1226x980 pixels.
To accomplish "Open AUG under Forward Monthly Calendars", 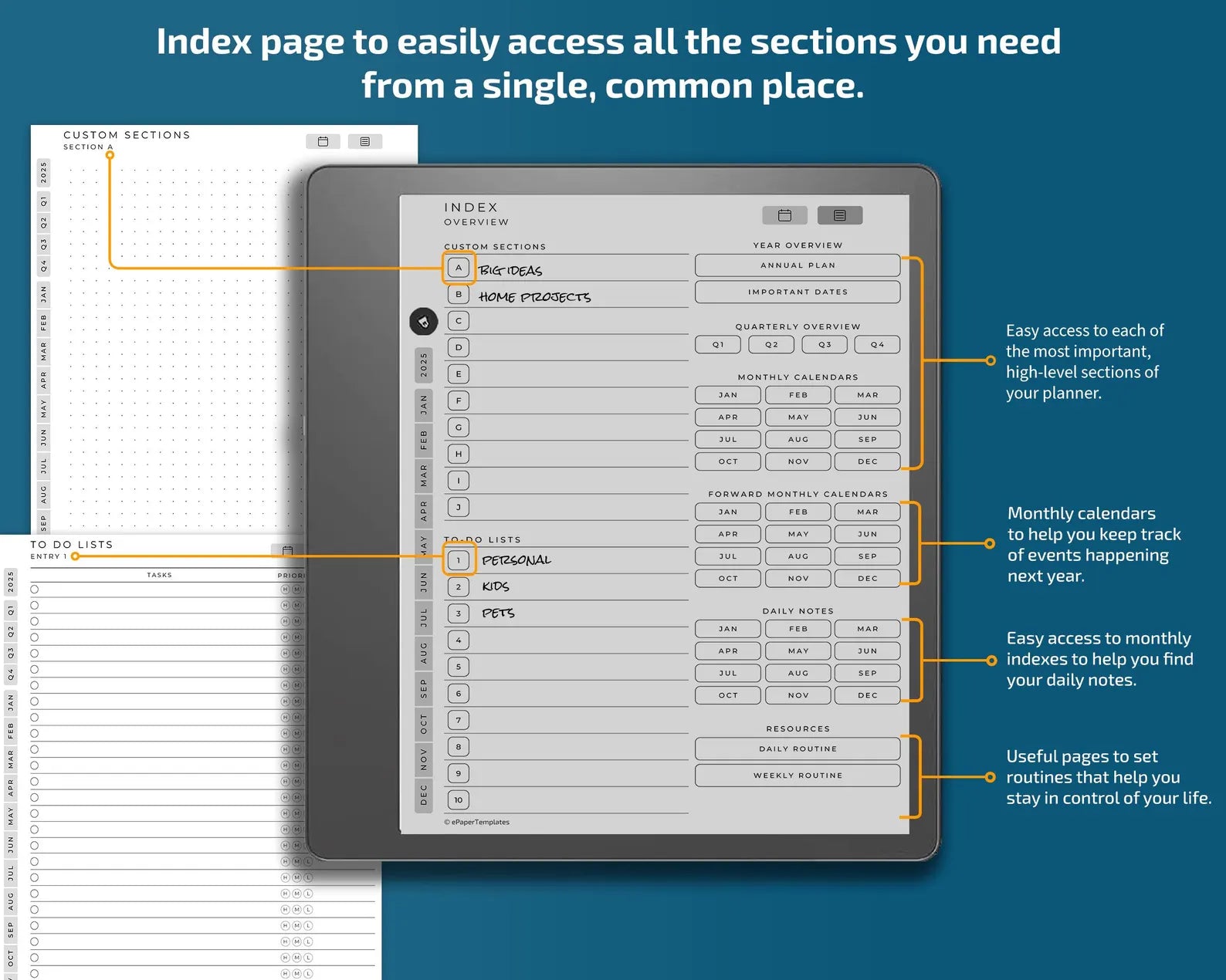I will coord(798,556).
